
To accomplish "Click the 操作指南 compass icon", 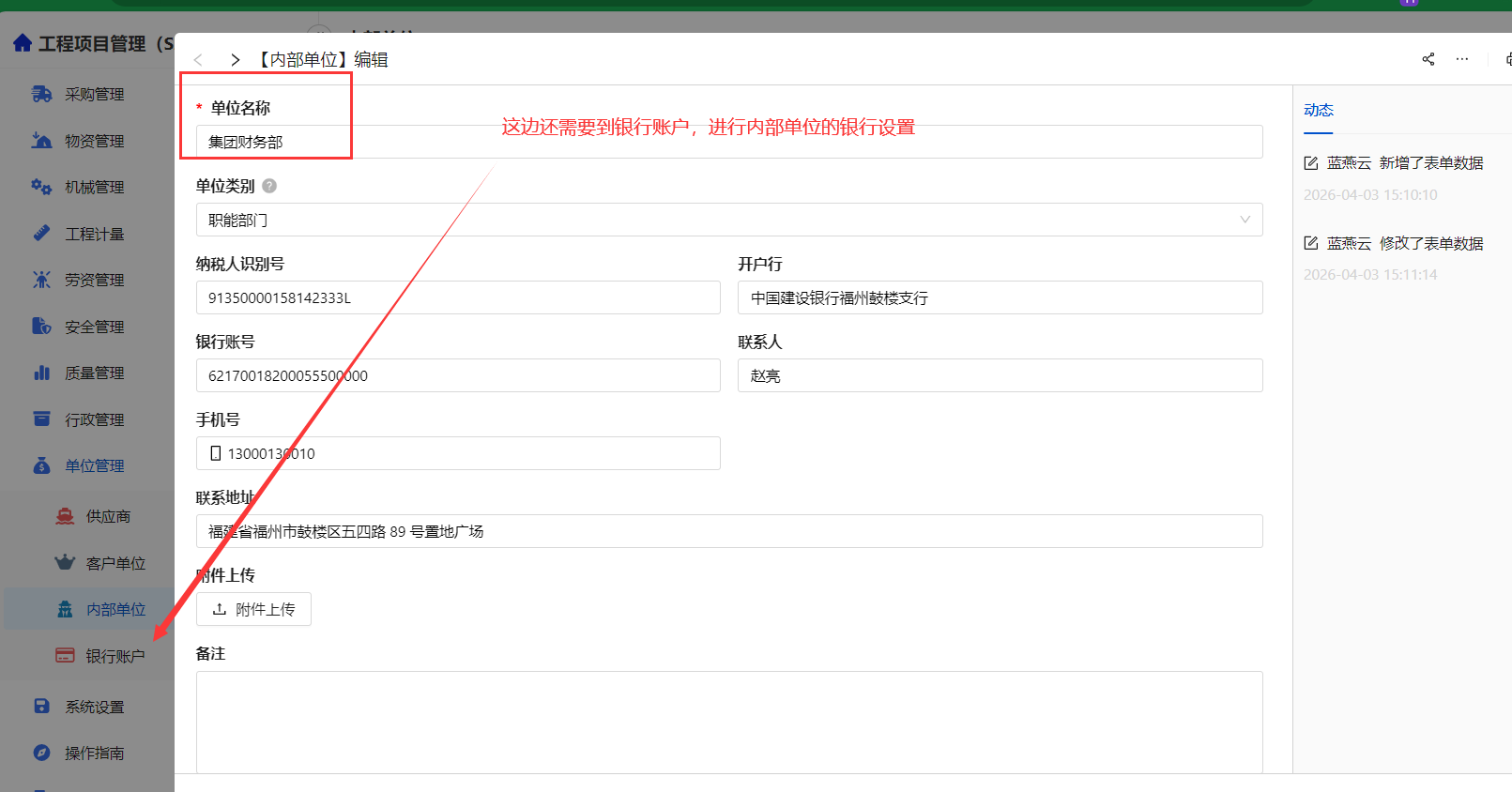I will (41, 753).
